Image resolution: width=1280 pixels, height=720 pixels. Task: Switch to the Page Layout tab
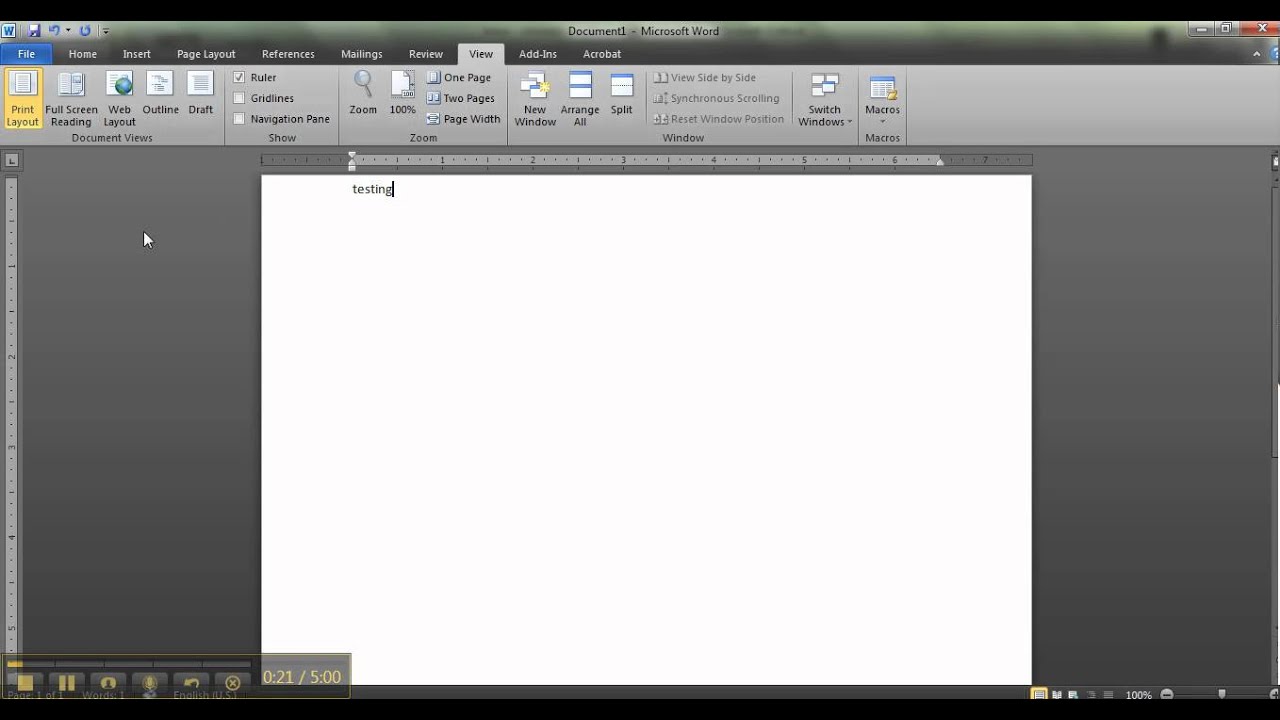coord(206,54)
